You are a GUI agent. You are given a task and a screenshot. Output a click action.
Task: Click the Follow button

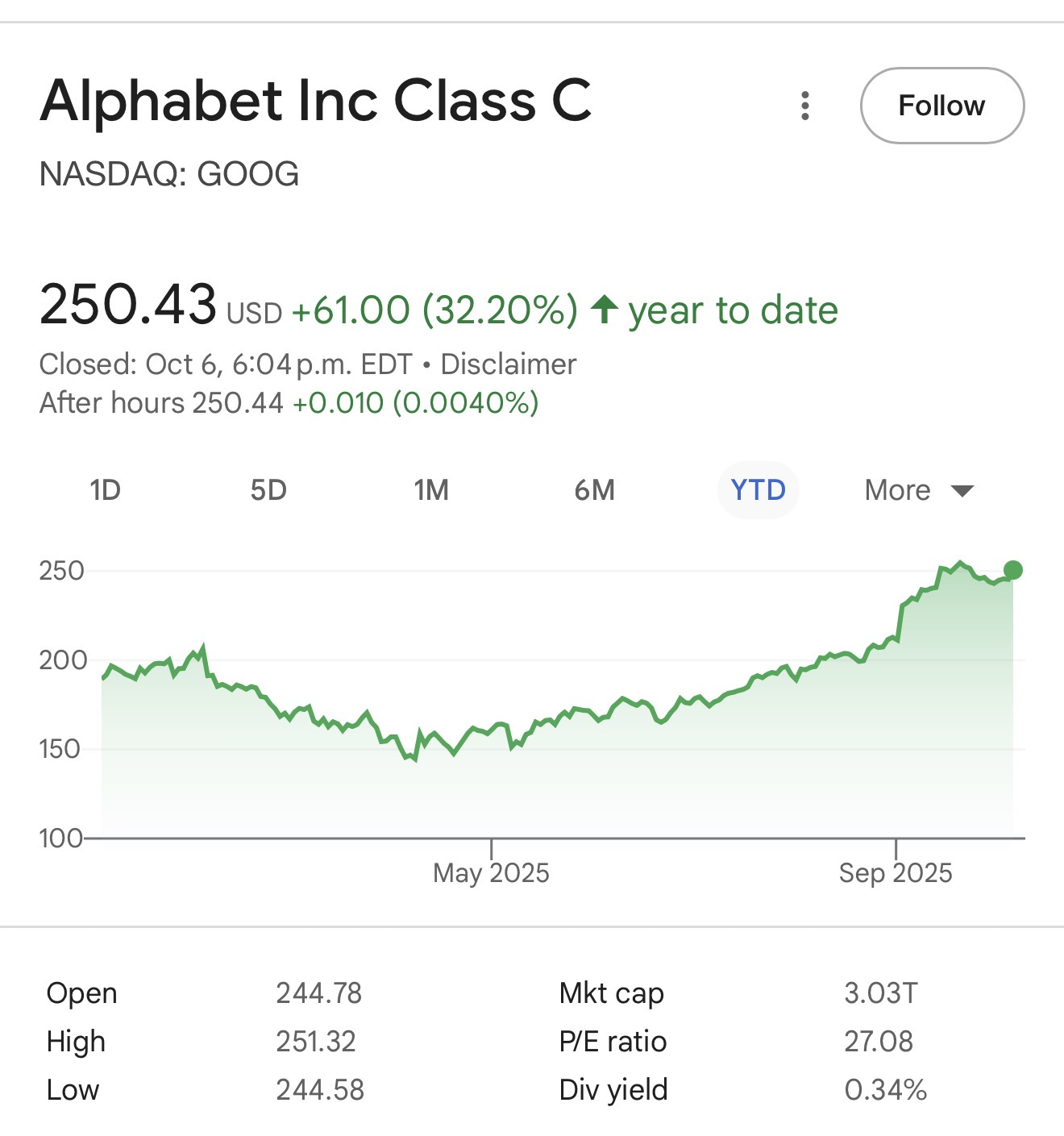941,106
